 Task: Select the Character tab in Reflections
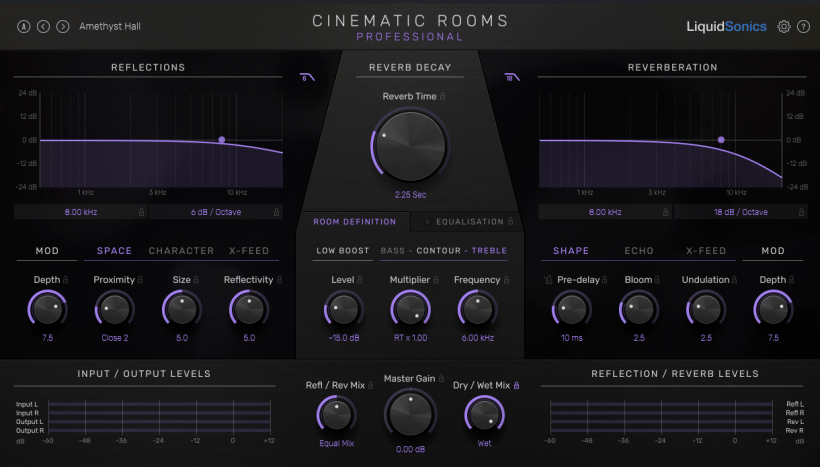[181, 251]
